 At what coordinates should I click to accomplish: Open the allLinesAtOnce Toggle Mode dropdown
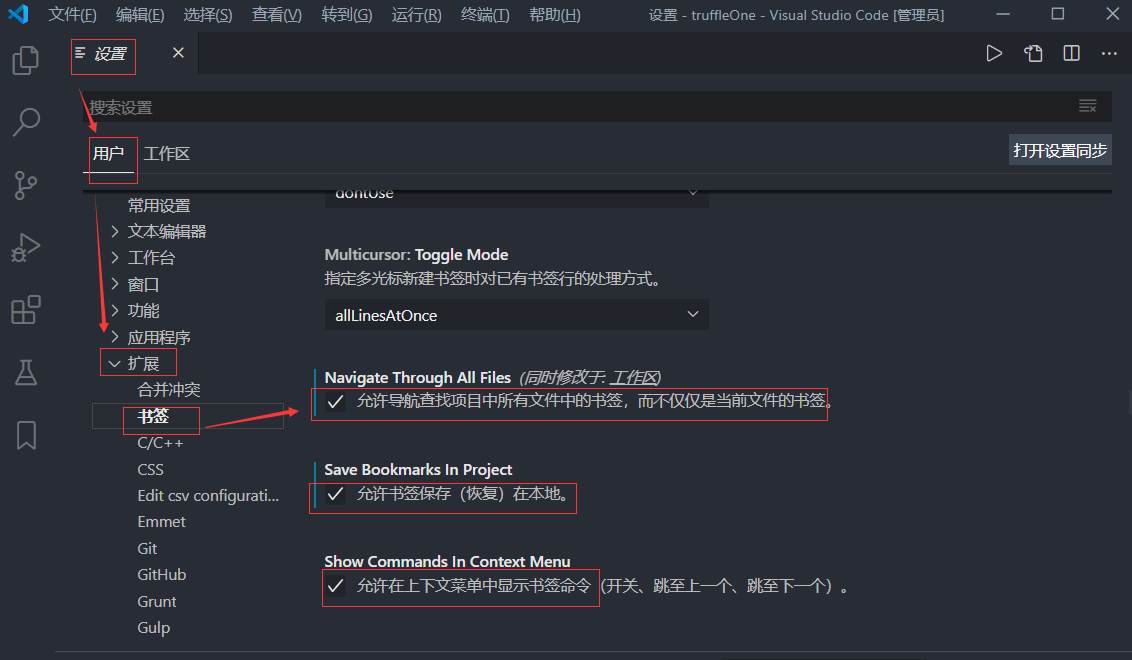pos(516,315)
